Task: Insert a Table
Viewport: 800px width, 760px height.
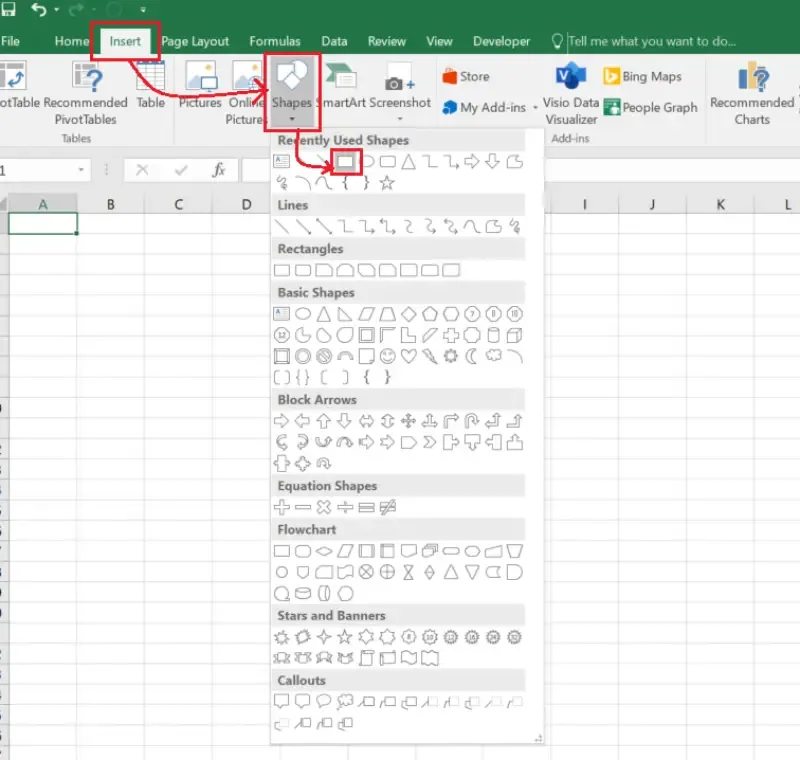Action: [x=151, y=85]
